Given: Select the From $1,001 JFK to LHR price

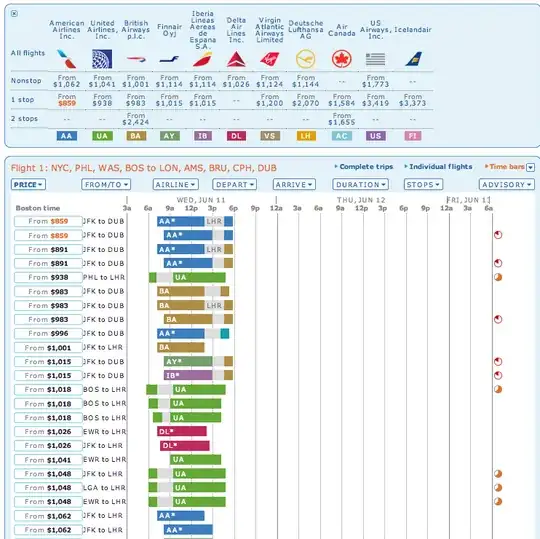Looking at the screenshot, I should pyautogui.click(x=48, y=348).
